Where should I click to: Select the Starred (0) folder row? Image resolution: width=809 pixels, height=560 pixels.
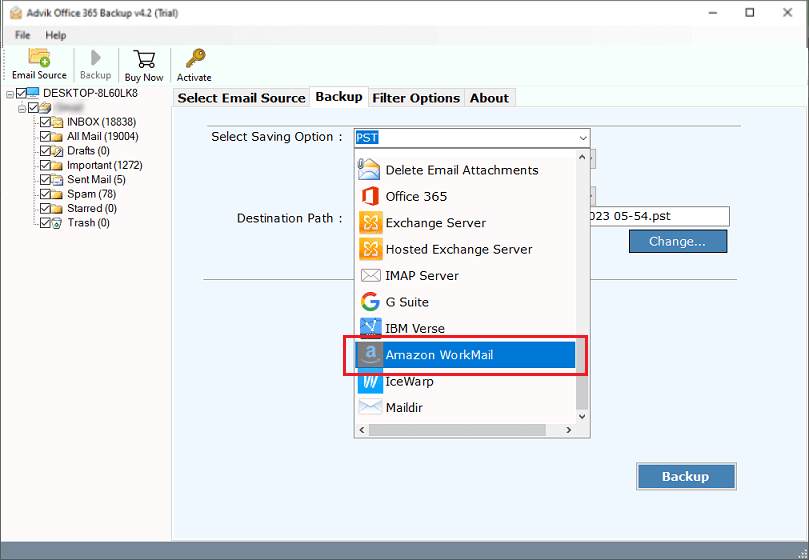click(x=92, y=209)
